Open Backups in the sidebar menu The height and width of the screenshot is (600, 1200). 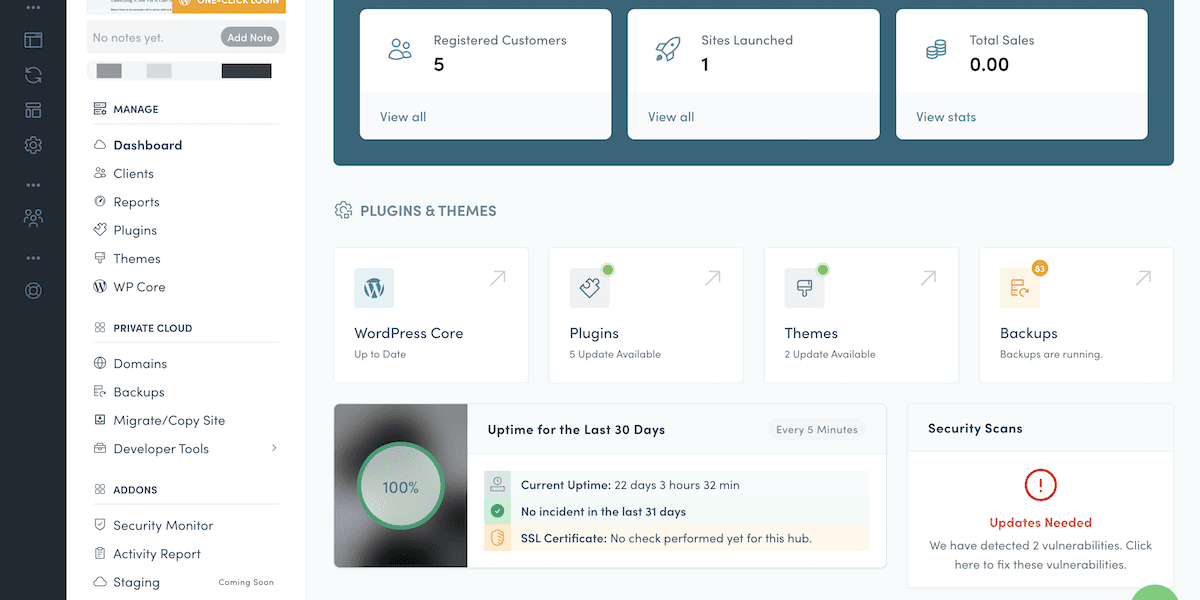[x=139, y=392]
